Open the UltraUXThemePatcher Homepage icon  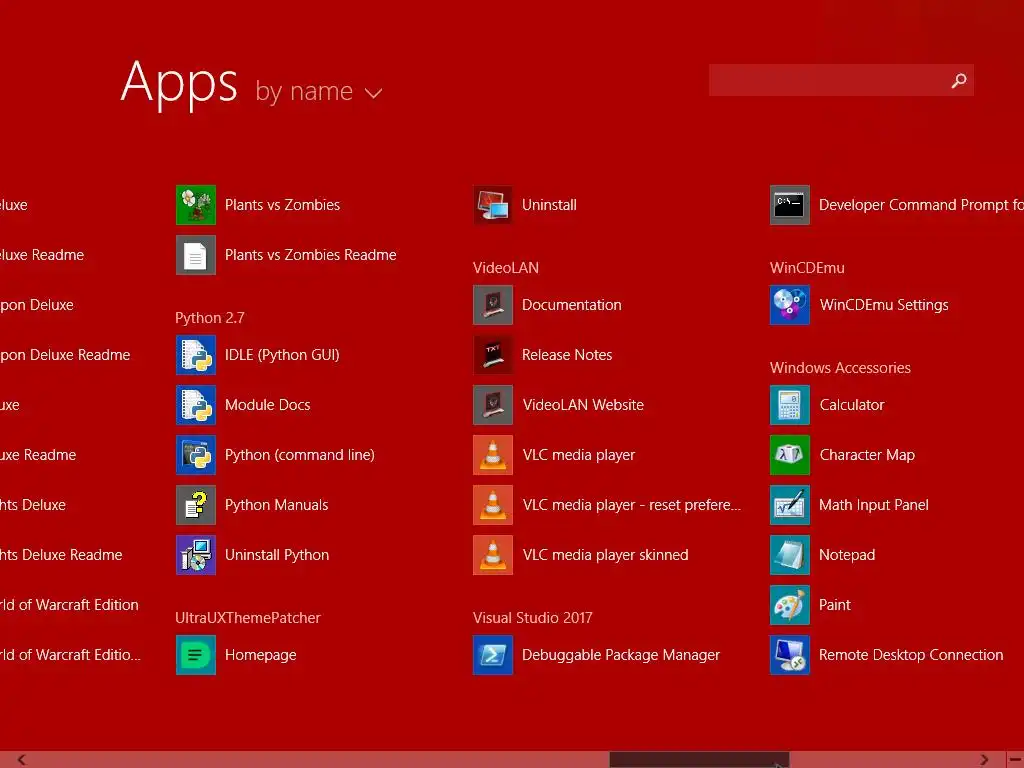[x=196, y=655]
